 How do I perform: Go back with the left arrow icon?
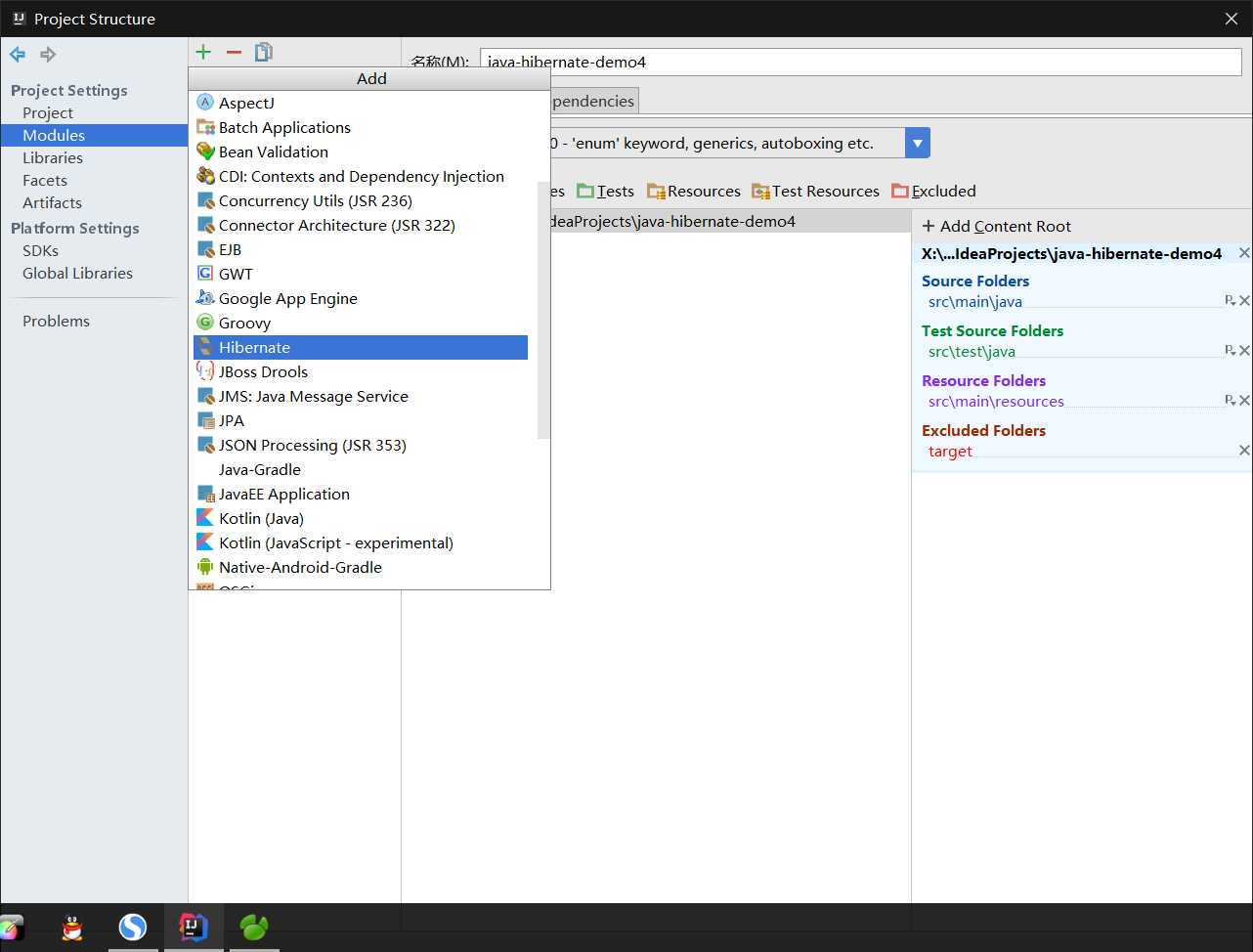(18, 54)
